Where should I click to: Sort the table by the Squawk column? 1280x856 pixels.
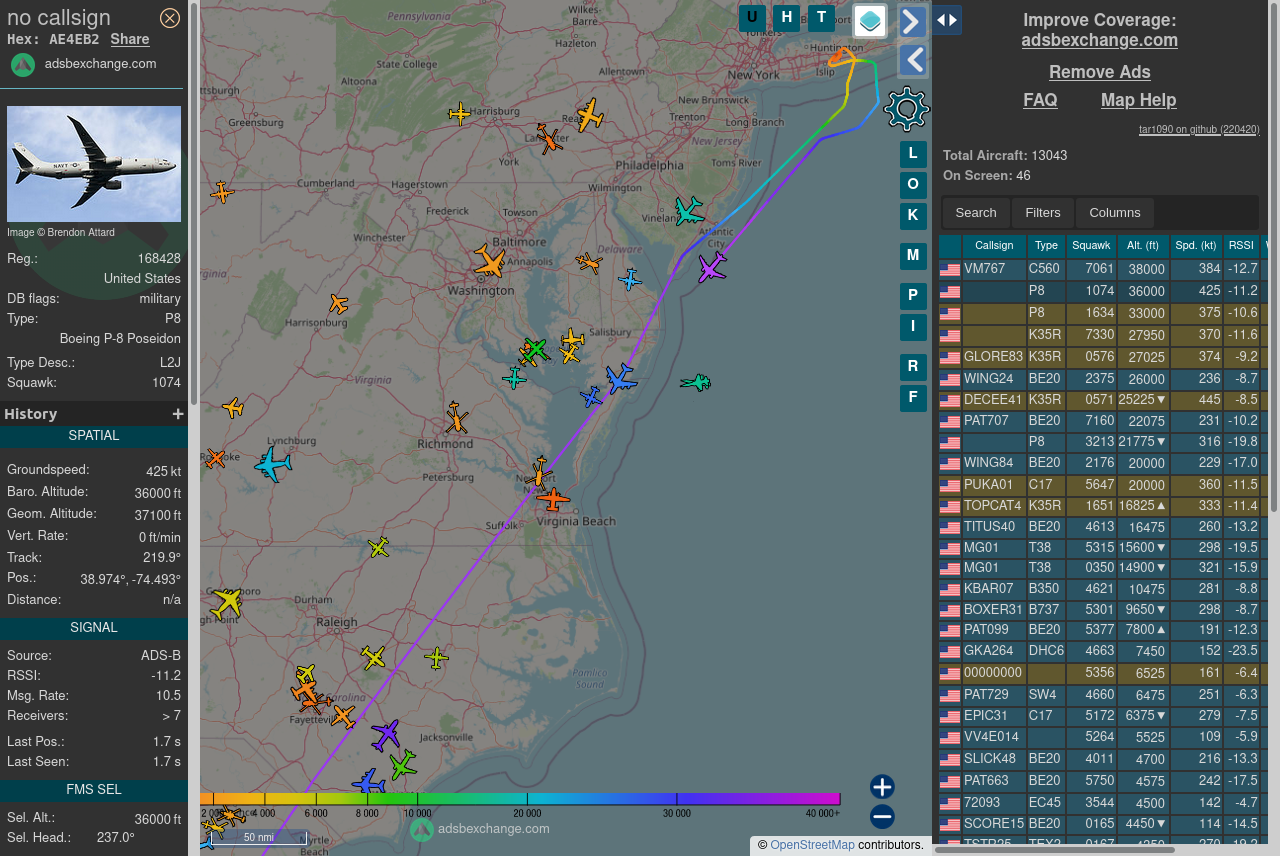pyautogui.click(x=1091, y=245)
